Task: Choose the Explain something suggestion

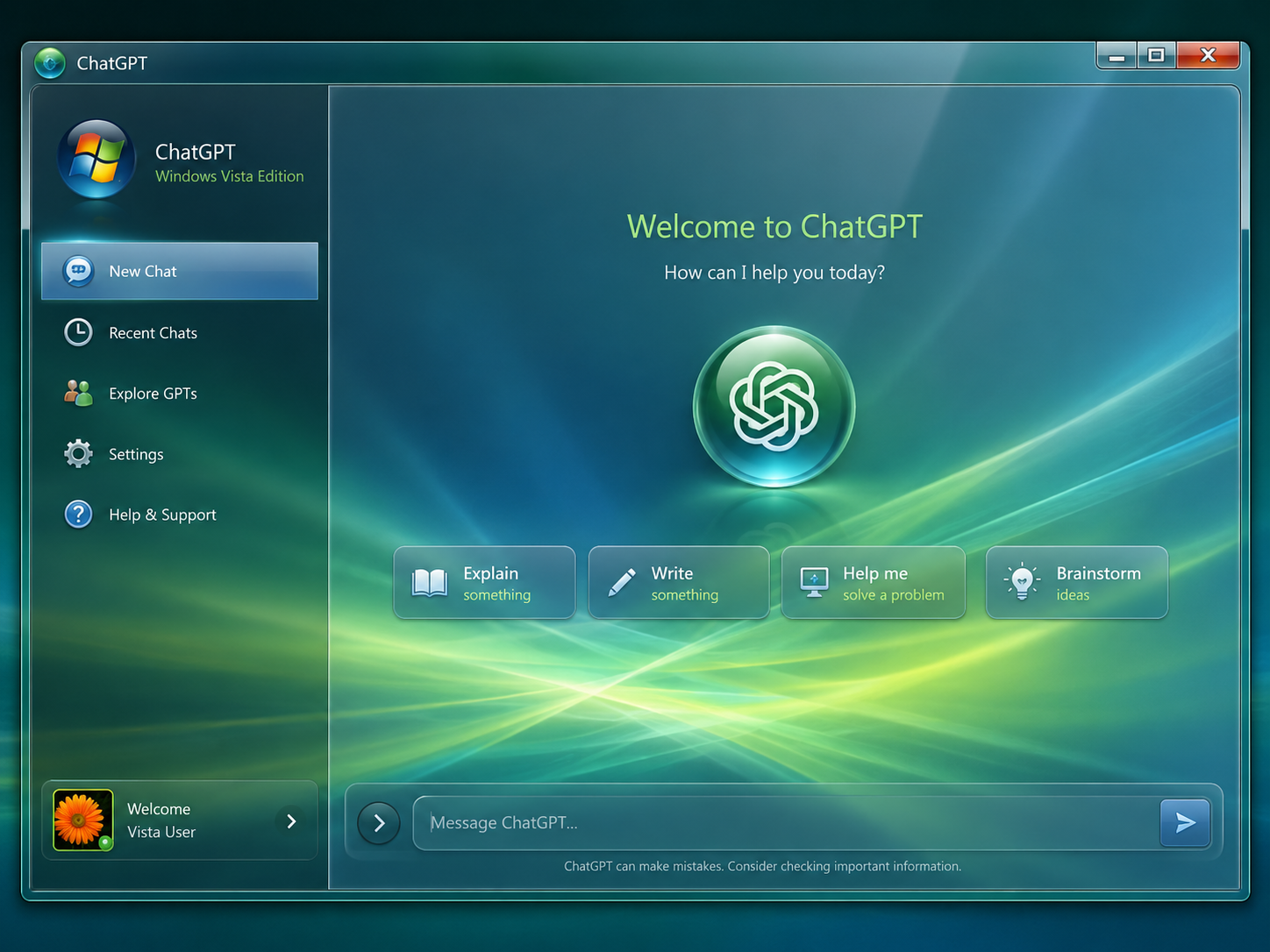Action: pyautogui.click(x=484, y=583)
